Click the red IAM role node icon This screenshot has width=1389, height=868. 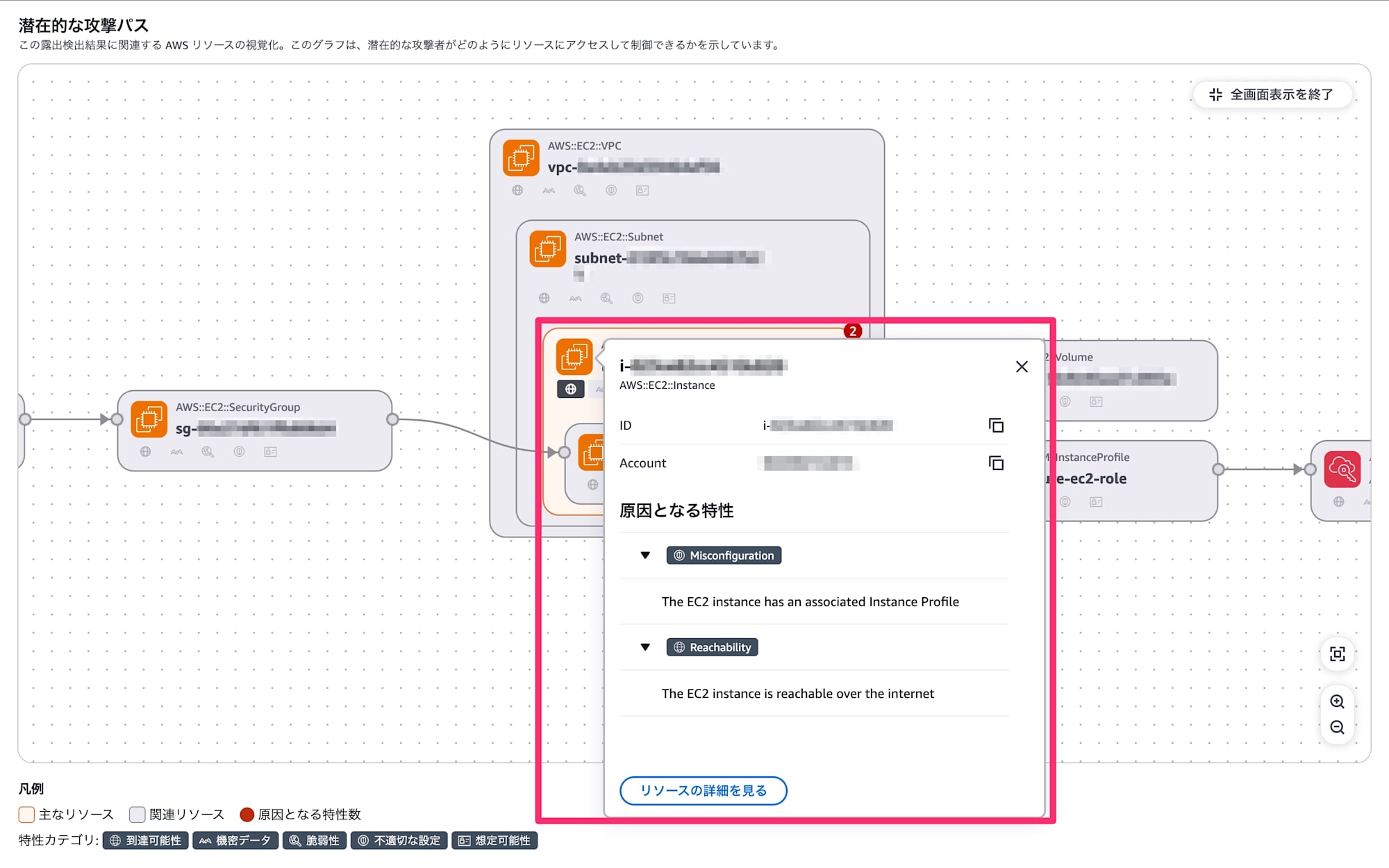click(1342, 469)
